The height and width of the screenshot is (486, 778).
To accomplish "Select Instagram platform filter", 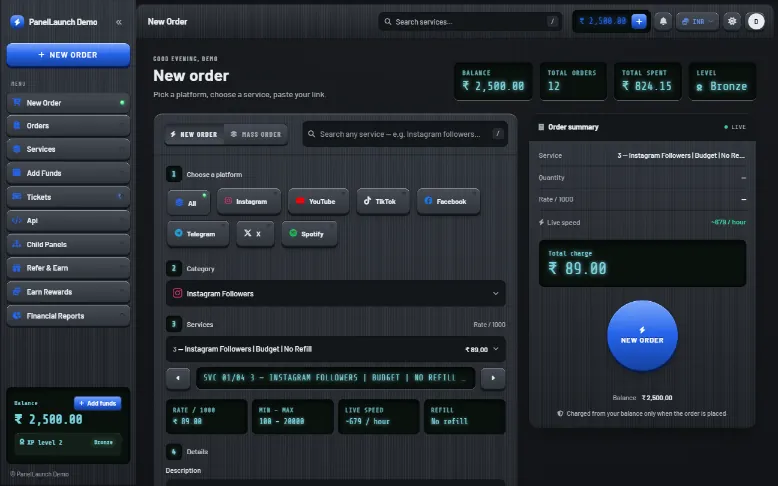I will tap(249, 201).
